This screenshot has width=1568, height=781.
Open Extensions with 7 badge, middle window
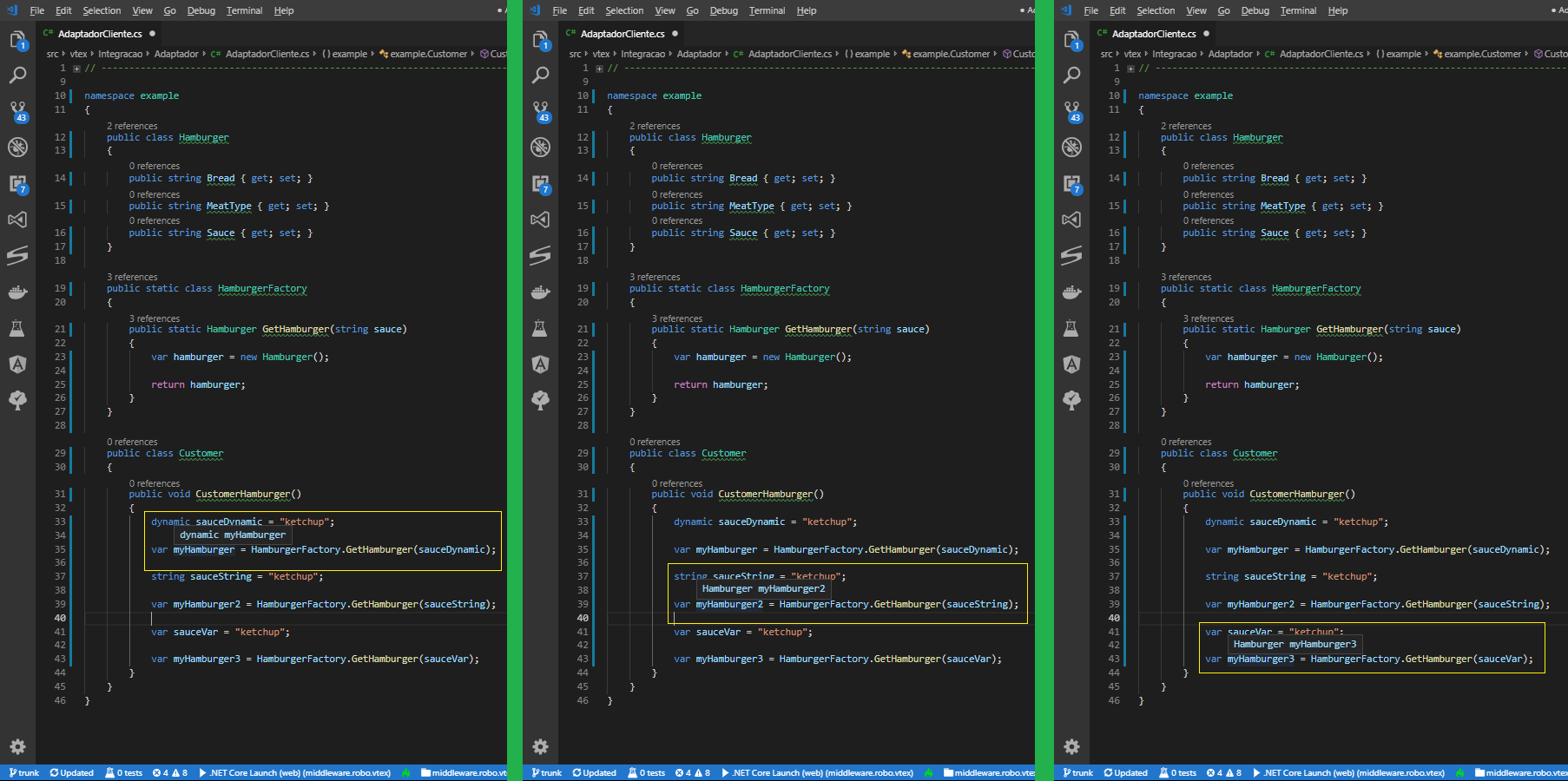(x=540, y=184)
